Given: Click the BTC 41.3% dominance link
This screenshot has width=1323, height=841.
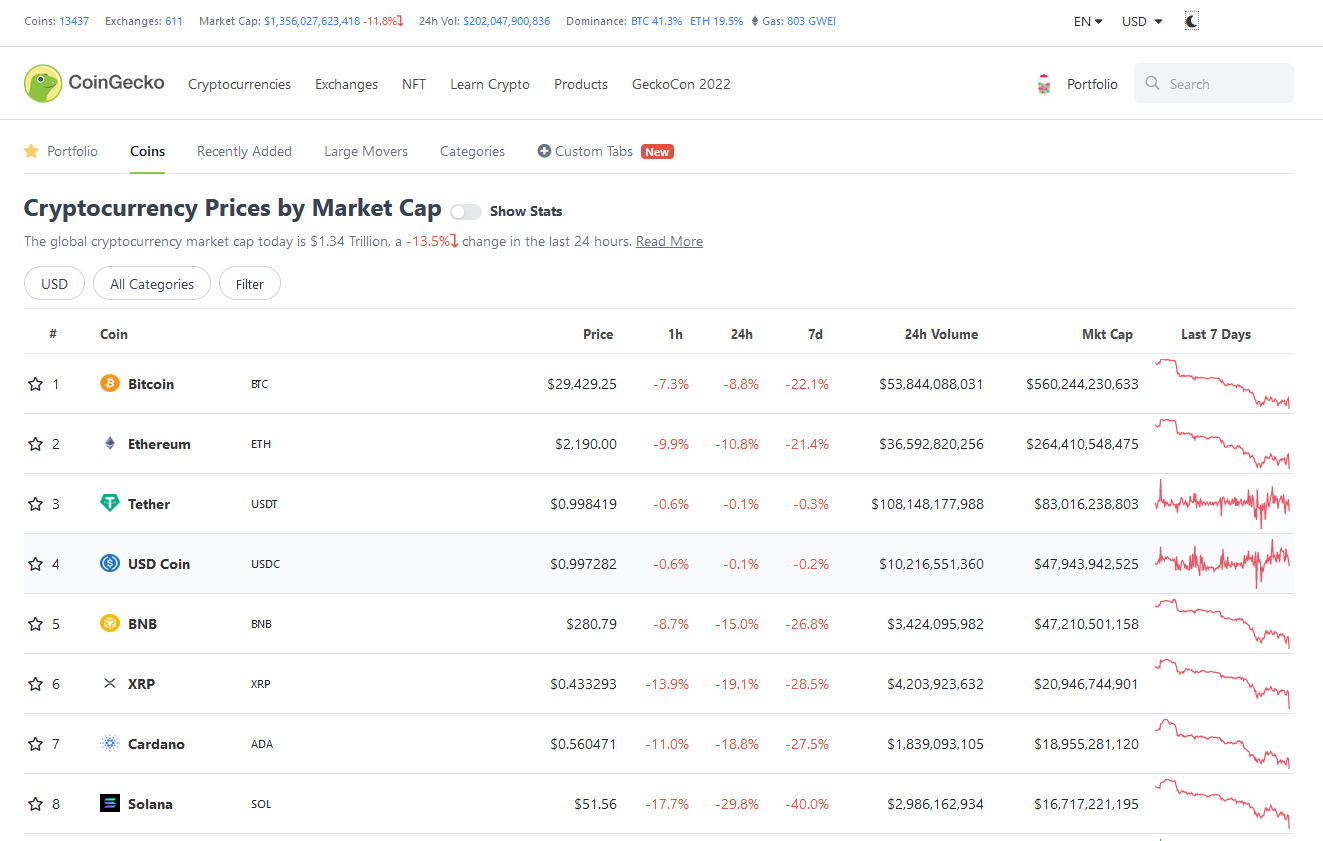Looking at the screenshot, I should (656, 21).
